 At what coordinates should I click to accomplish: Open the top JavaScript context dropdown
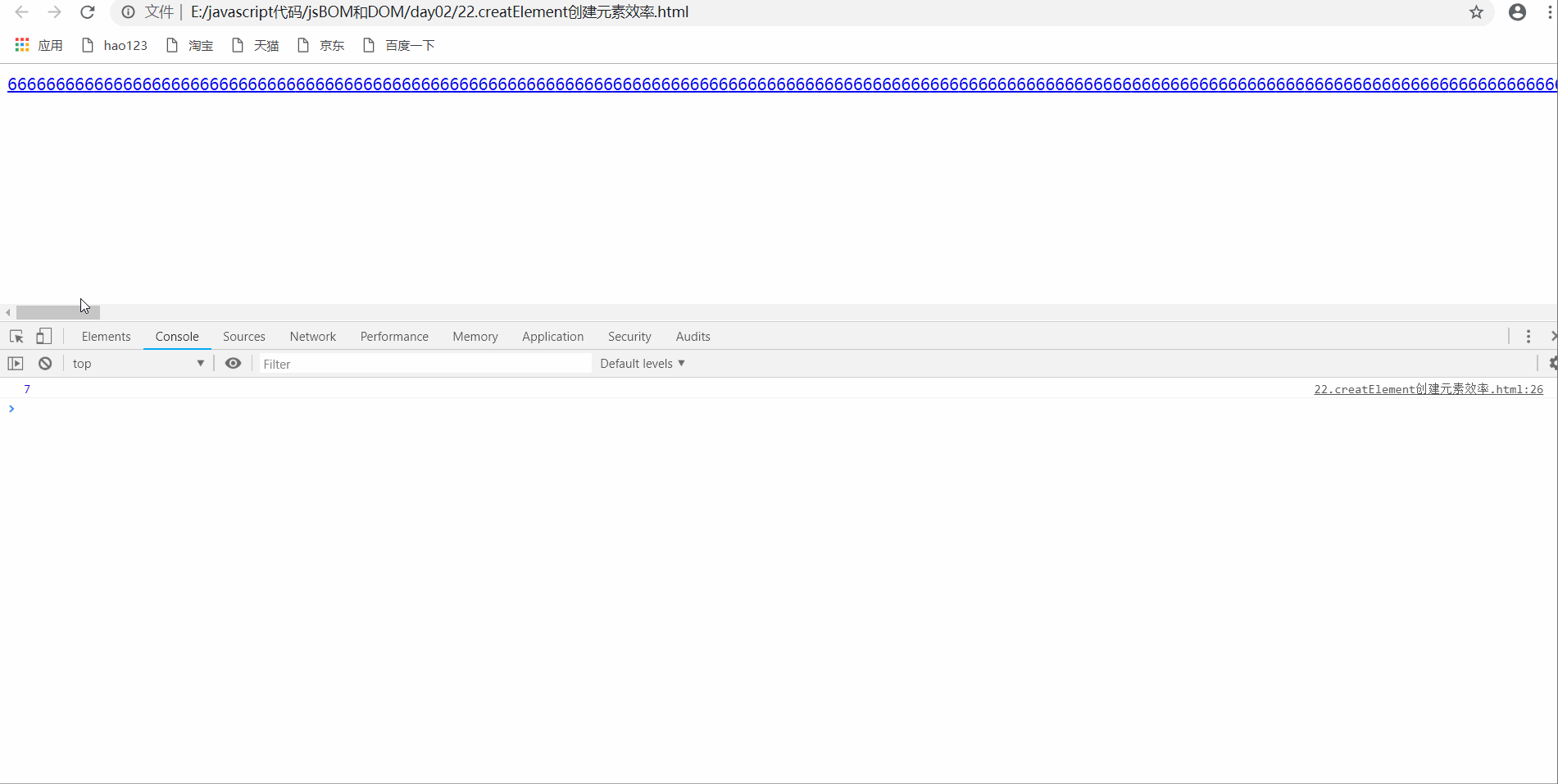[138, 364]
